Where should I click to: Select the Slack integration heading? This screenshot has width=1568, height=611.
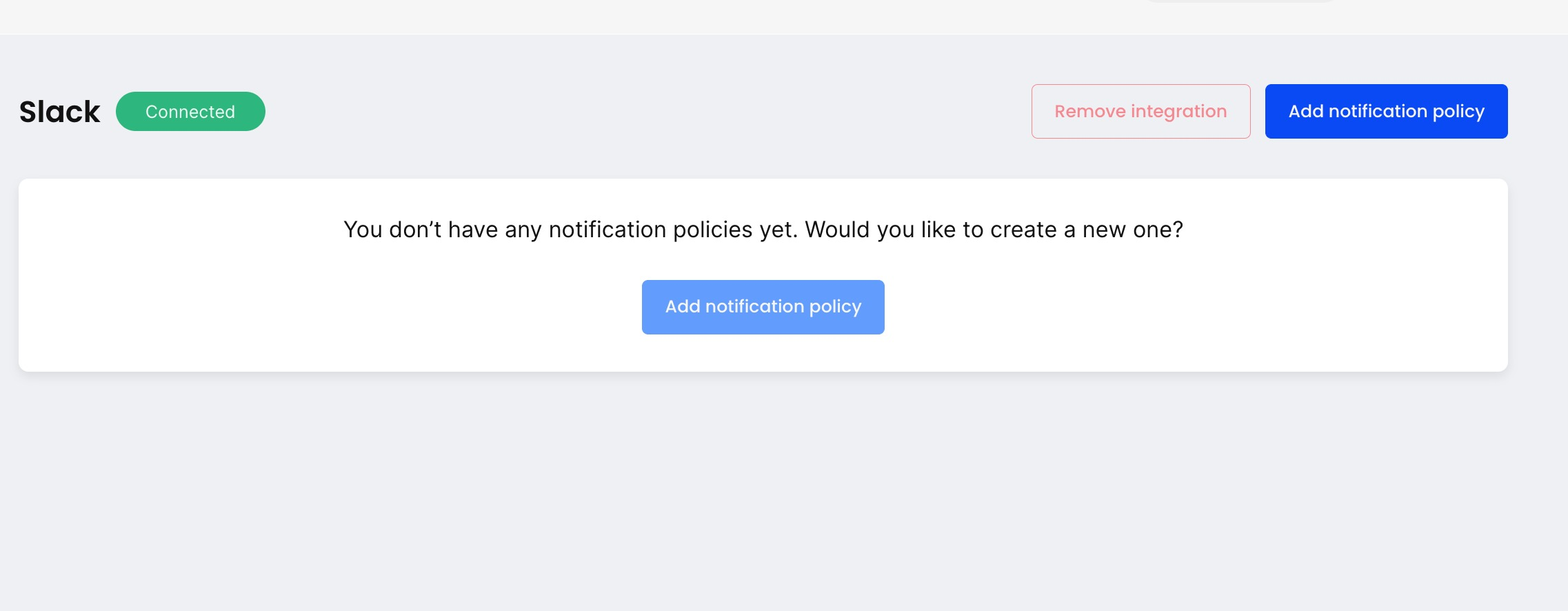(60, 112)
